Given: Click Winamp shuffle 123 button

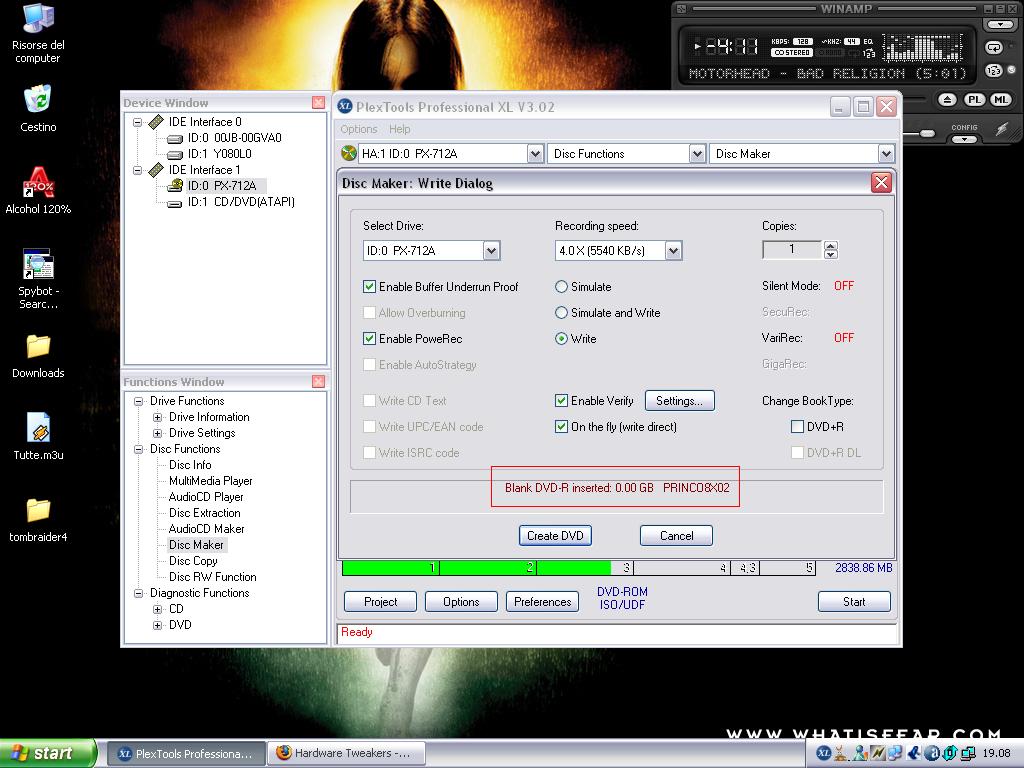Looking at the screenshot, I should (994, 71).
